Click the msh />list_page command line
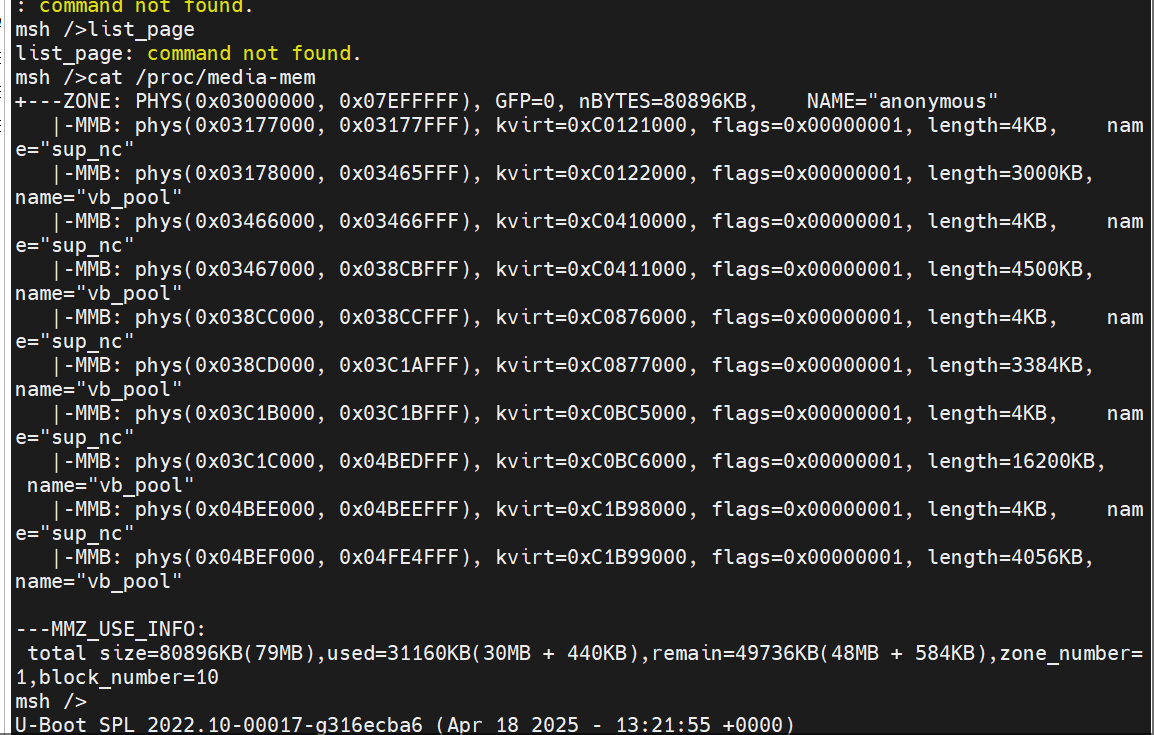Viewport: 1154px width, 735px height. point(105,30)
